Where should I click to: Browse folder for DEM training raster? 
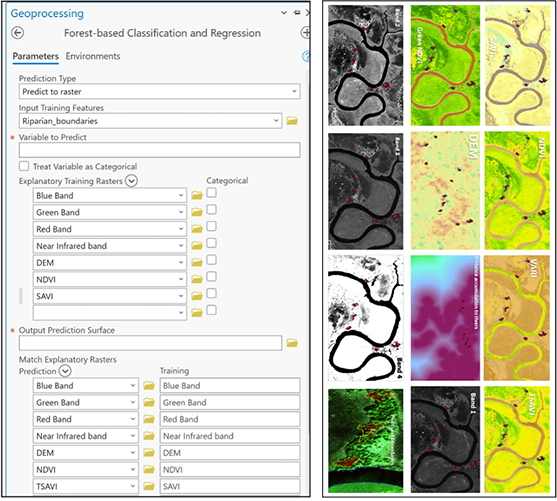[x=197, y=263]
